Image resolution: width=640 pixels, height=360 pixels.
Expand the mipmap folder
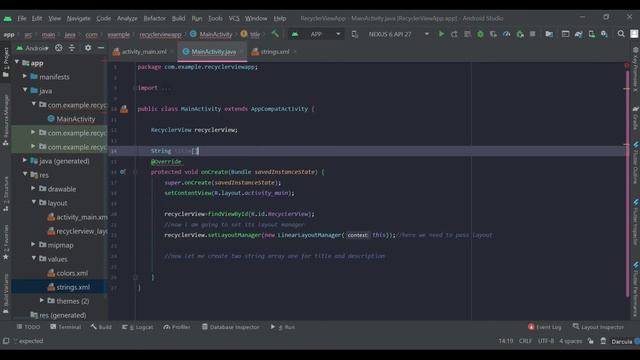(33, 244)
